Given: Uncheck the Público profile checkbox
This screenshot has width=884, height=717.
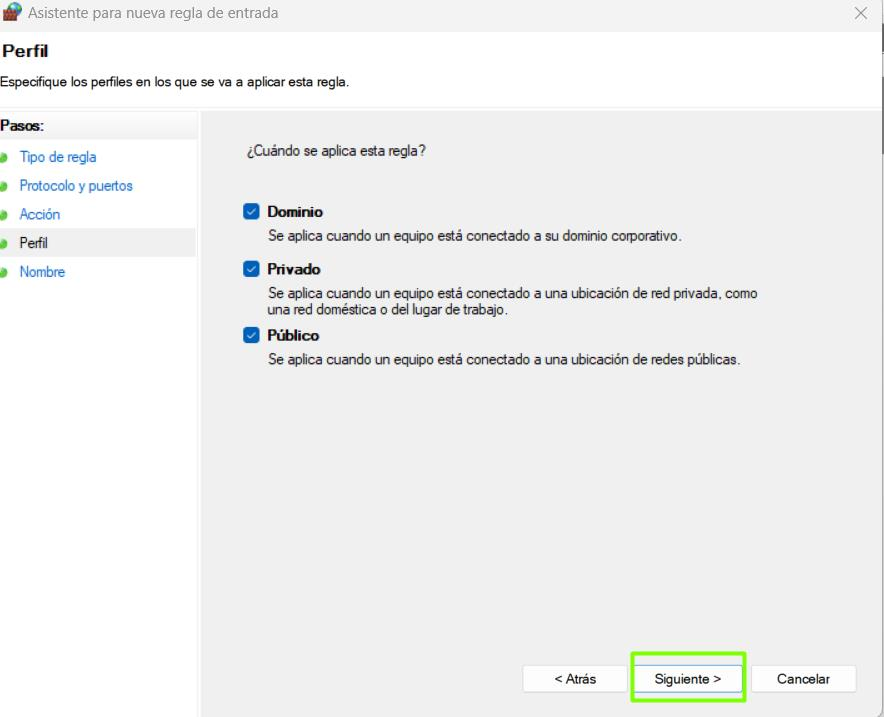Looking at the screenshot, I should pyautogui.click(x=251, y=335).
